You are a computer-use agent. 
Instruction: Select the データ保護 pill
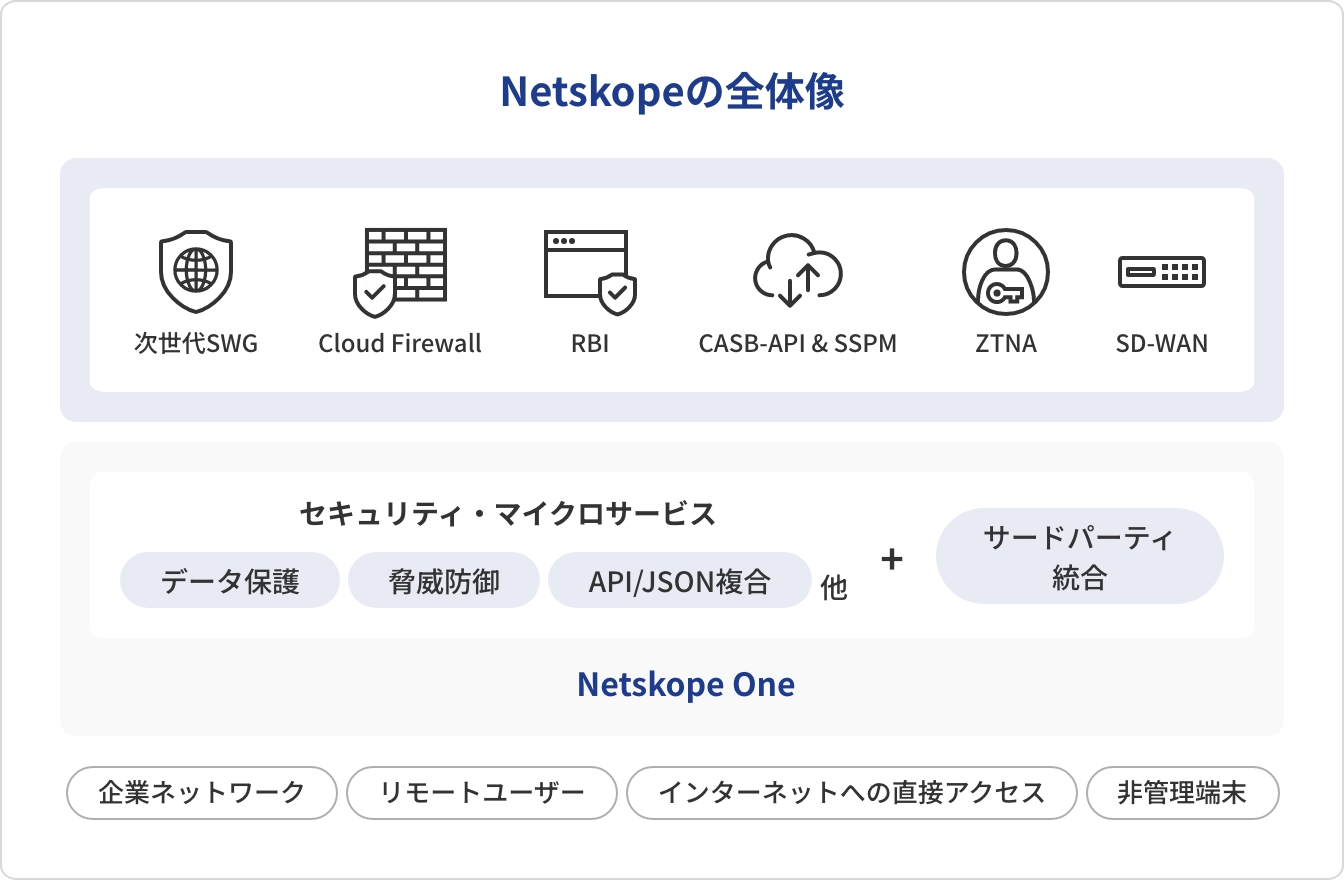pyautogui.click(x=230, y=581)
